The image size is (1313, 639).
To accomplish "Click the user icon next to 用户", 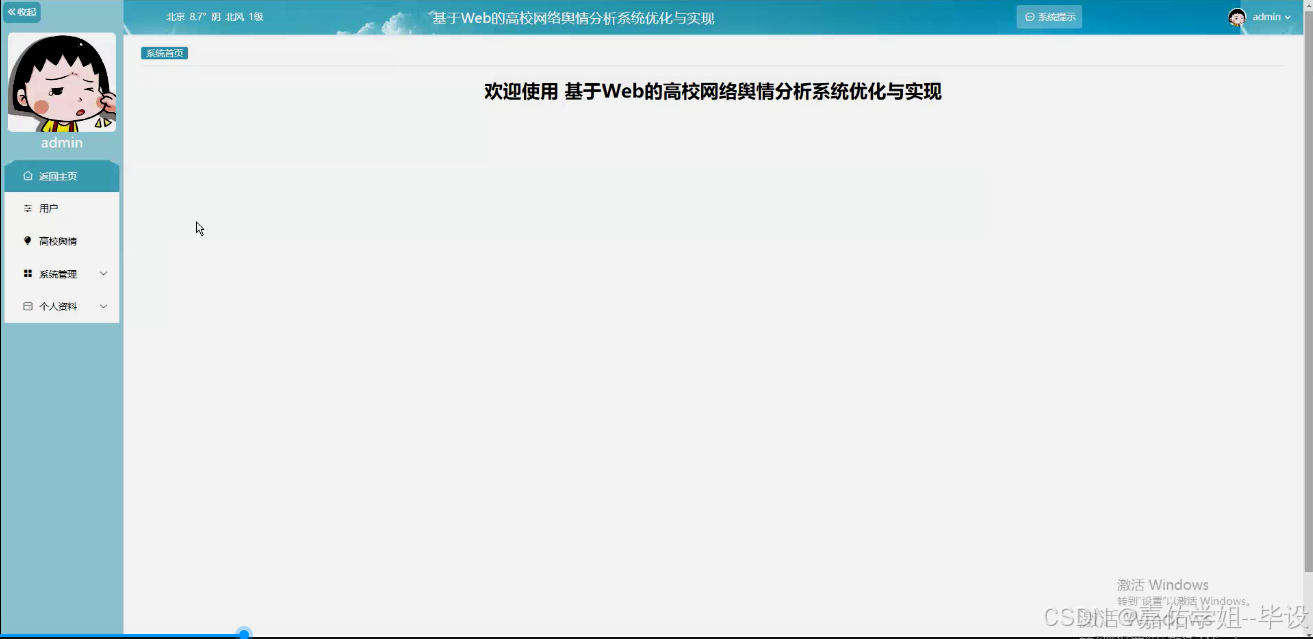I will 27,208.
